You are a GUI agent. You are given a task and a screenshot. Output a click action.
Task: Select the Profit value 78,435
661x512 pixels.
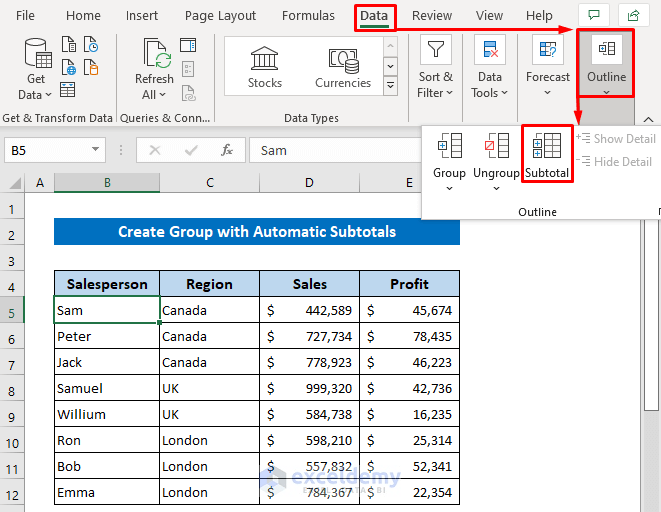point(409,336)
